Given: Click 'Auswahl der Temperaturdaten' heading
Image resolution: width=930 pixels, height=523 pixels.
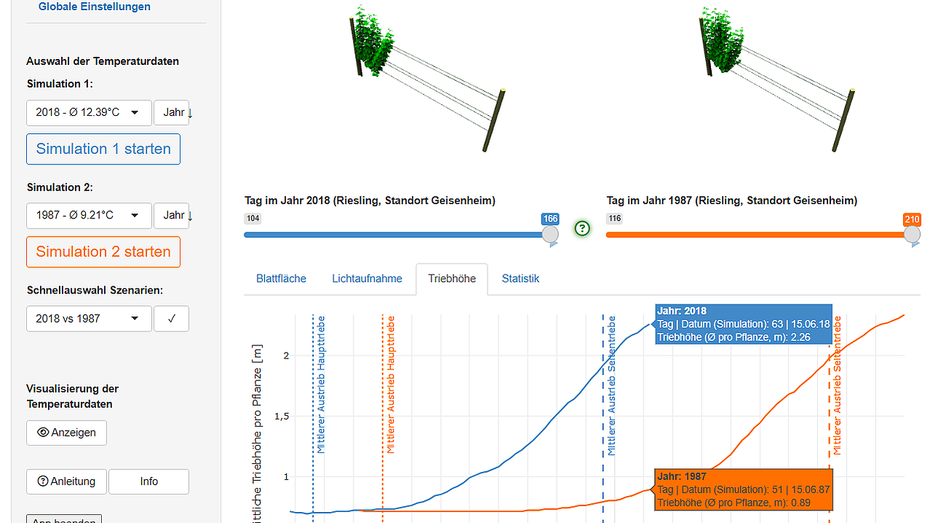Looking at the screenshot, I should pyautogui.click(x=103, y=61).
